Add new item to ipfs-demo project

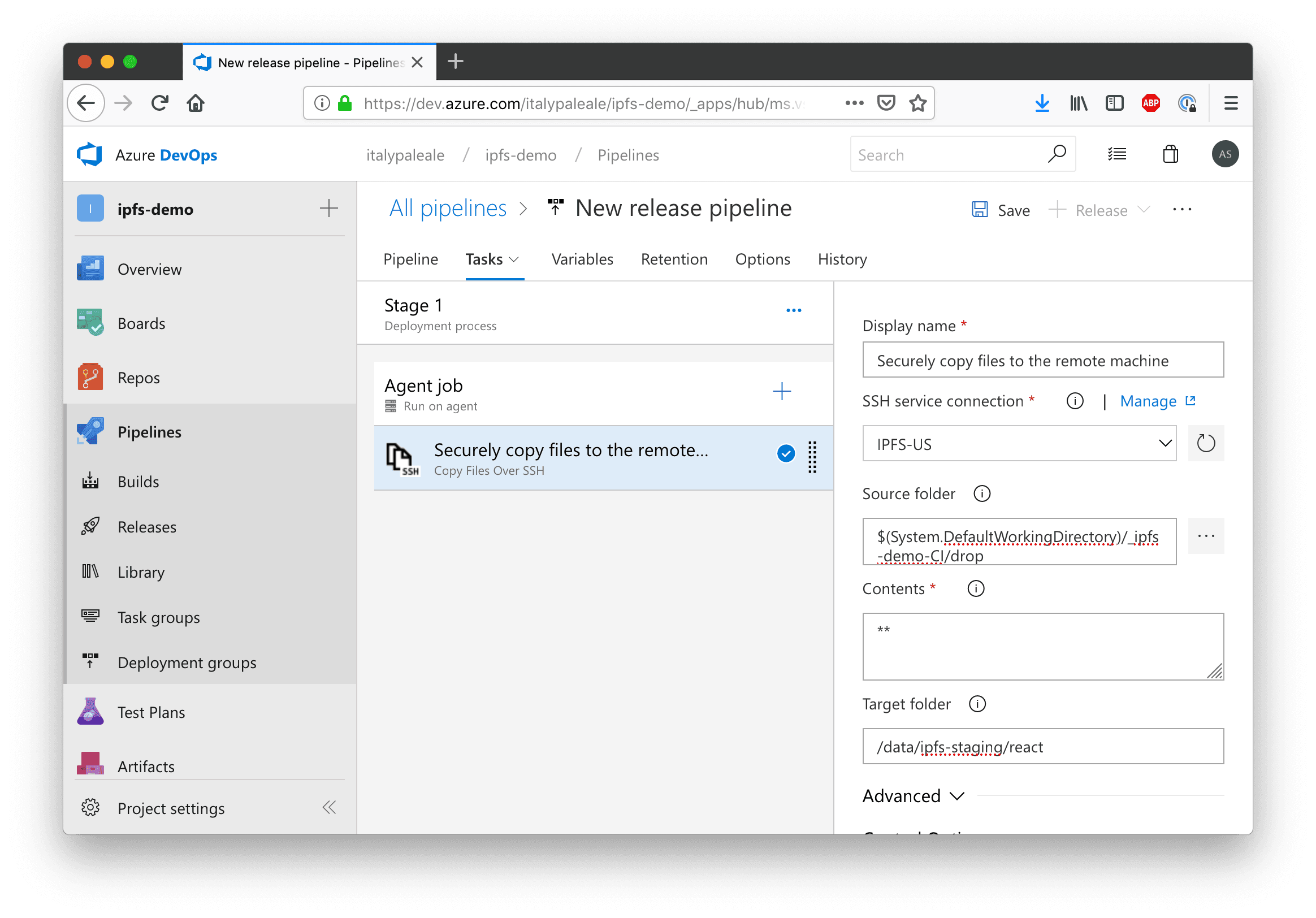pos(328,208)
